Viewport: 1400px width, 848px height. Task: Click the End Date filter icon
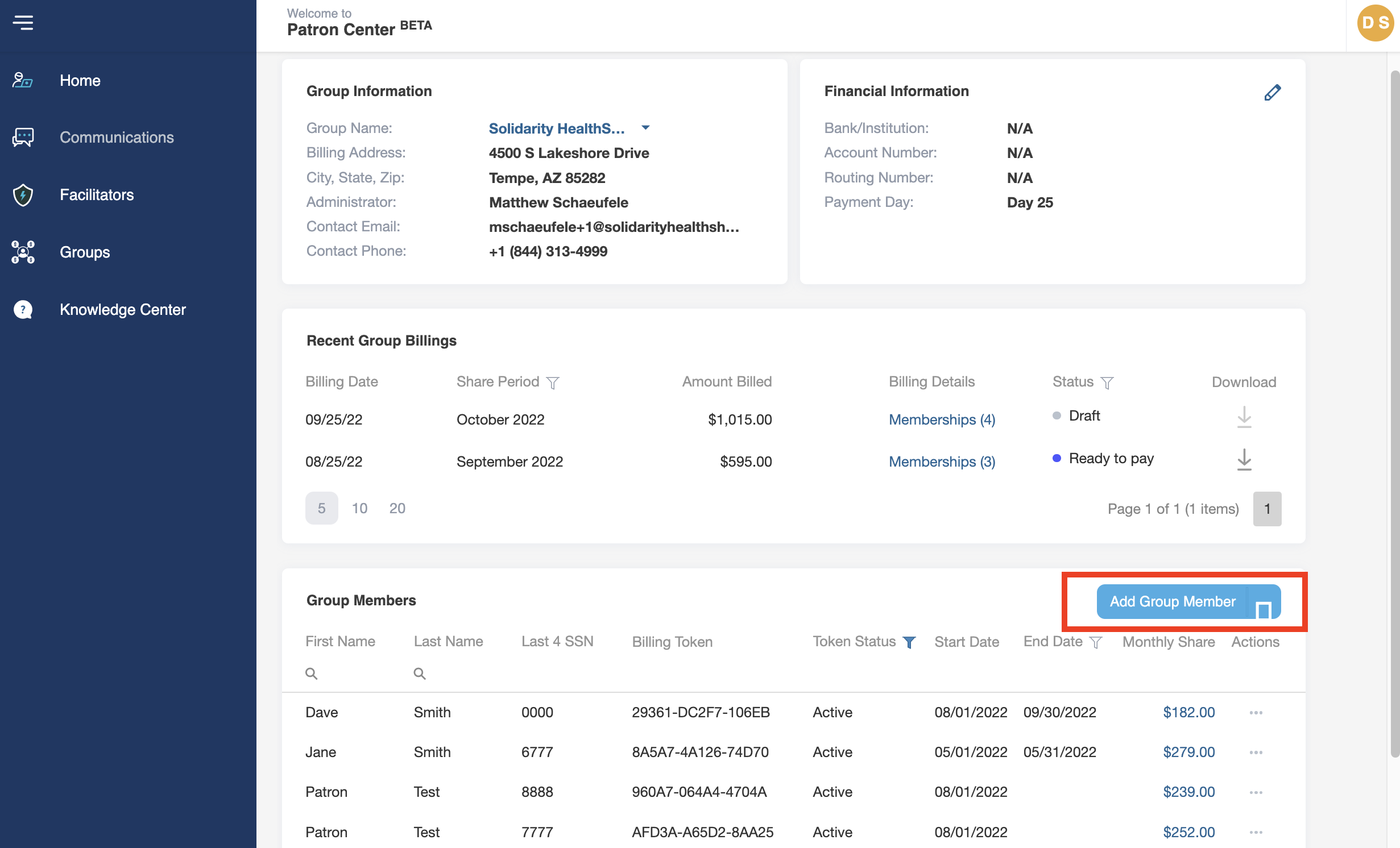click(1095, 642)
